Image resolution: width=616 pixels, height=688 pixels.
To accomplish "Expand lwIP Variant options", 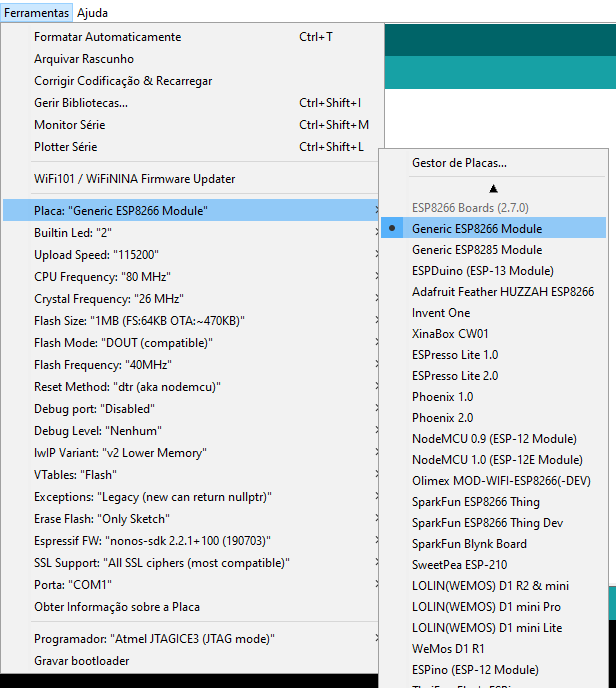I will tap(191, 452).
